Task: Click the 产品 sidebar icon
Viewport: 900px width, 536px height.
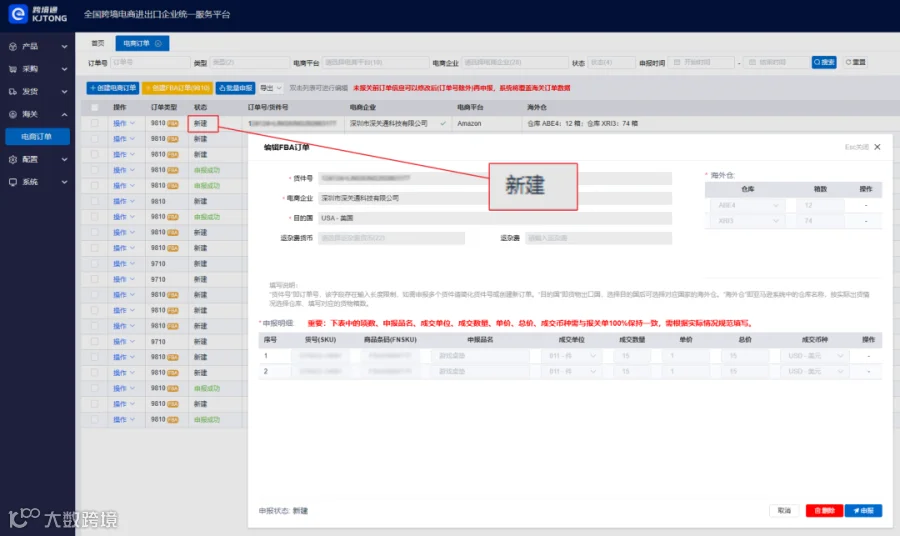Action: [x=13, y=46]
